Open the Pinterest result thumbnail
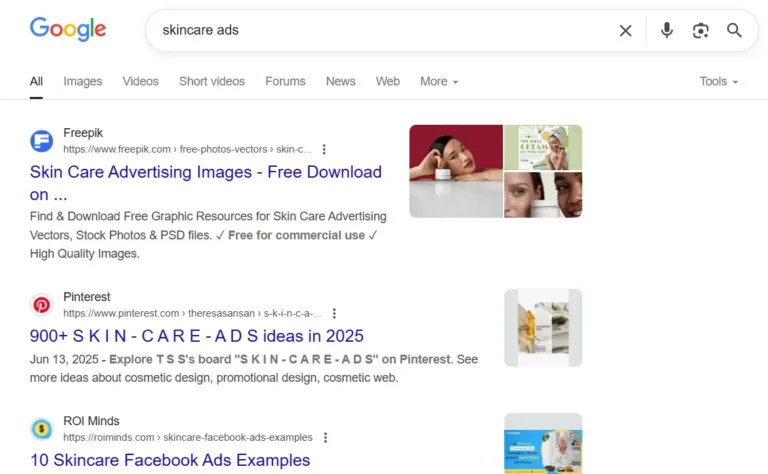Image resolution: width=768 pixels, height=474 pixels. 543,328
